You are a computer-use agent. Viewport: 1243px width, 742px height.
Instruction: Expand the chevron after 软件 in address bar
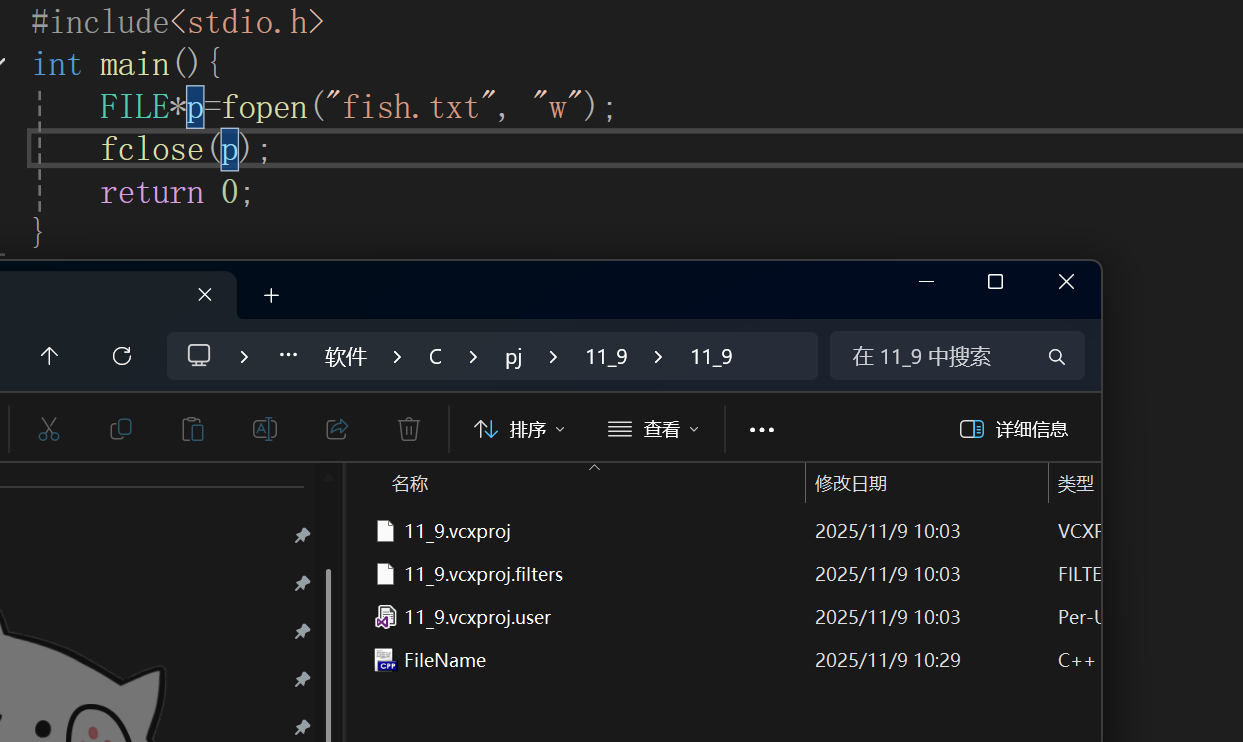click(x=398, y=357)
